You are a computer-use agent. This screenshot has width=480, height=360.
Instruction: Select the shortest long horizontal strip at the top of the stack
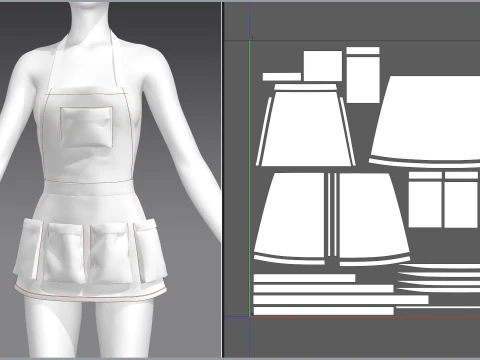(304, 278)
